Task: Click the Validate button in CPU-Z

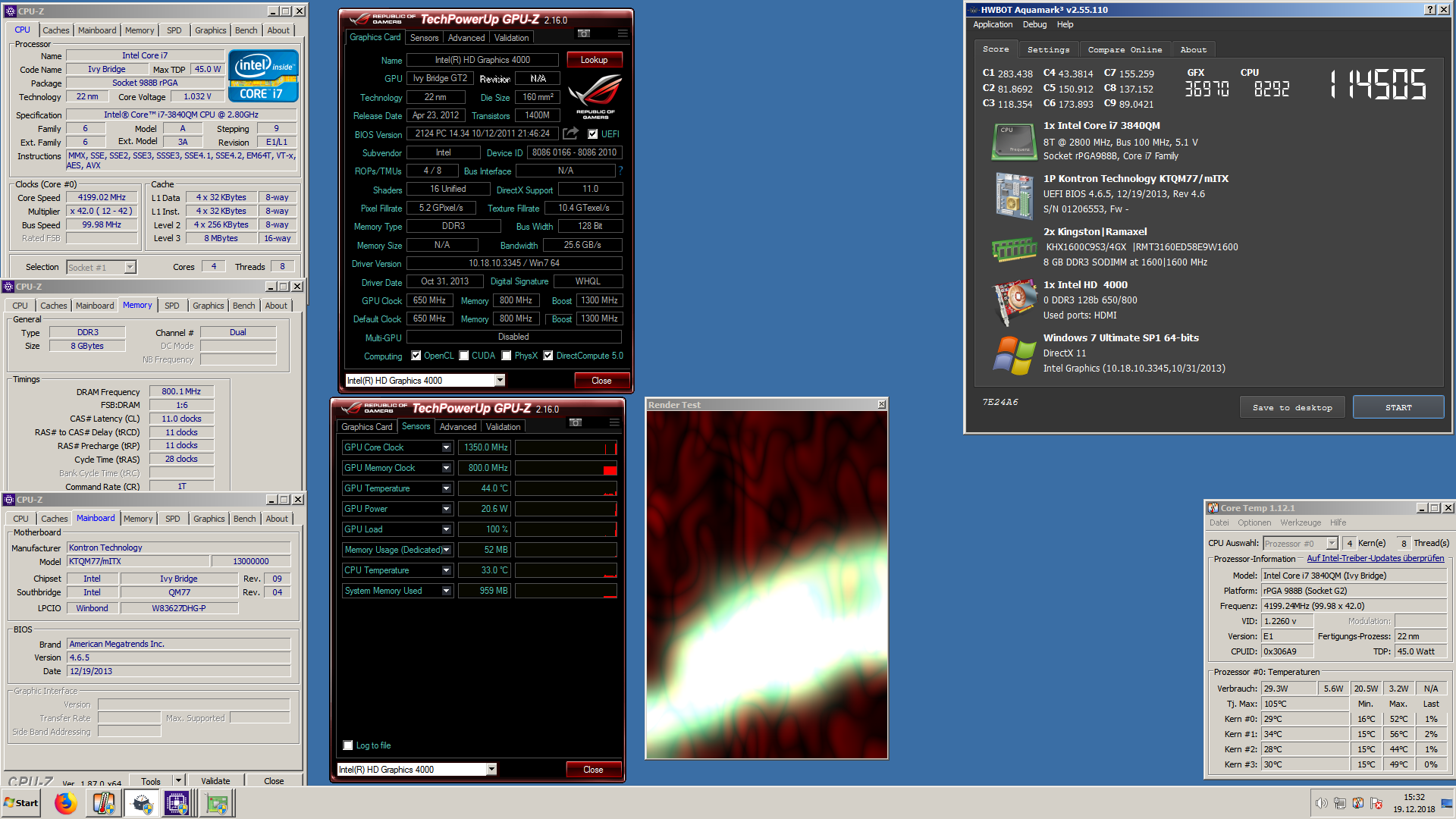Action: point(215,780)
